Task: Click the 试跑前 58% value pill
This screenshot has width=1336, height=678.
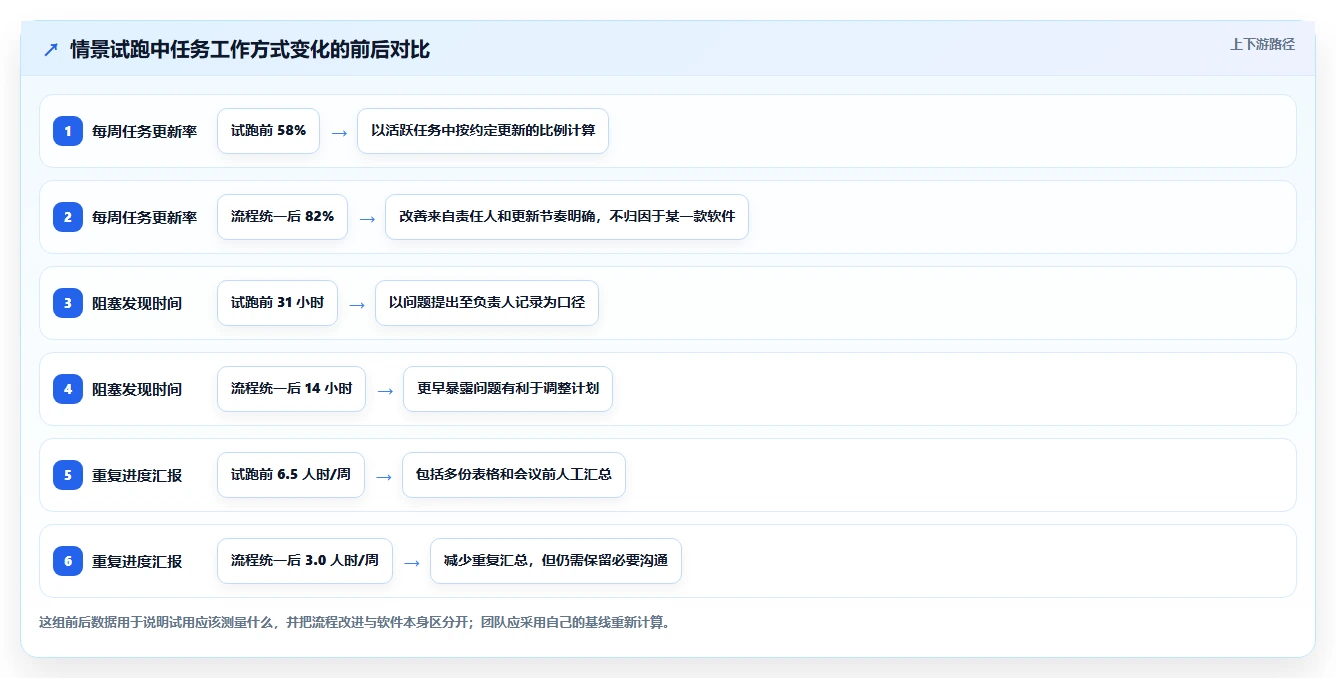Action: pos(268,131)
